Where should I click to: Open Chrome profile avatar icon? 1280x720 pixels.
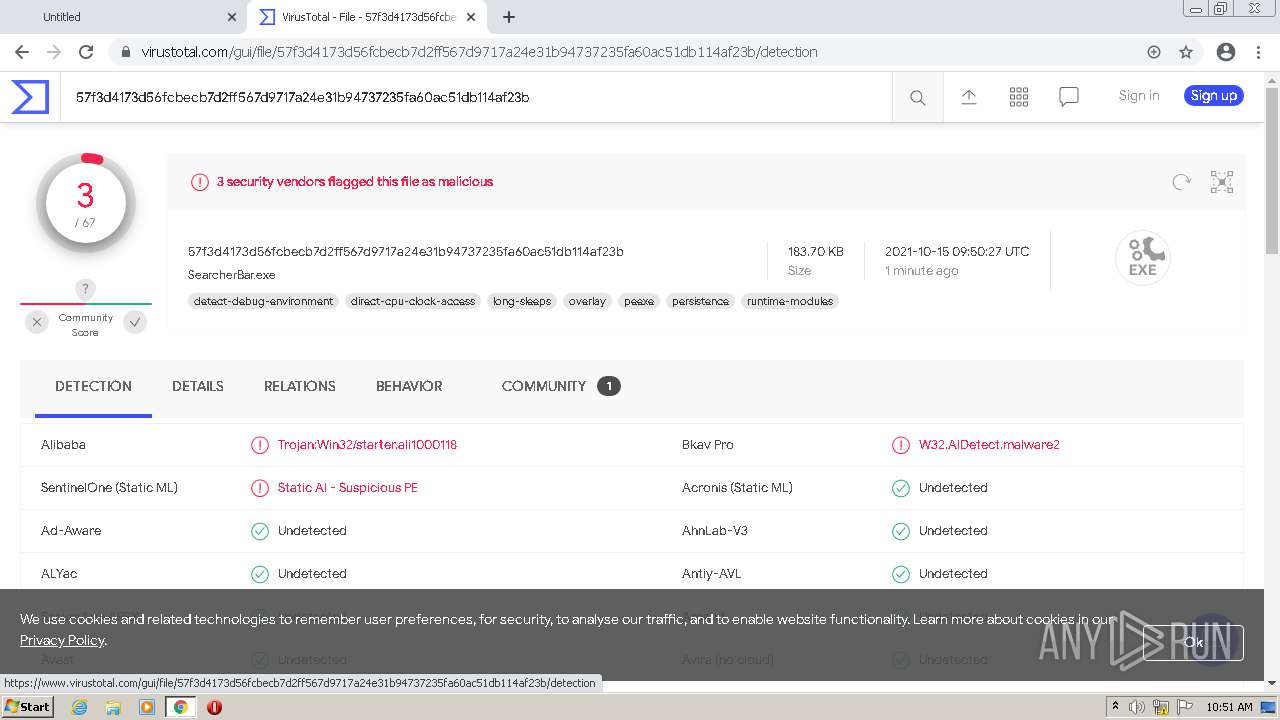click(1225, 52)
